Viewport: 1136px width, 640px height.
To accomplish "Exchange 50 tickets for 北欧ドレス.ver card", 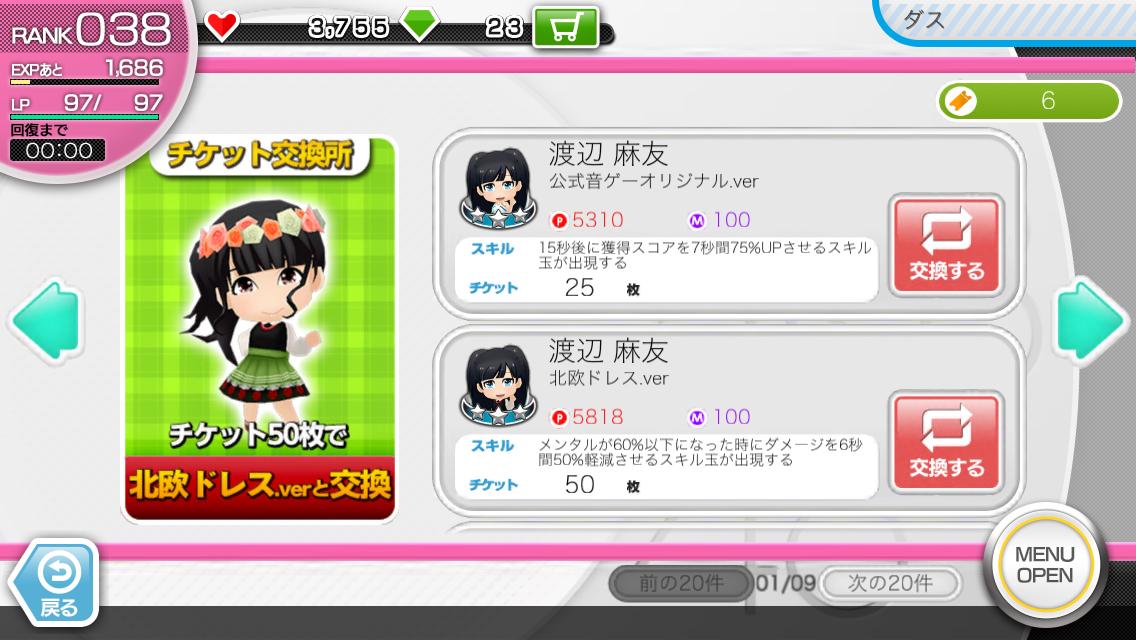I will pyautogui.click(x=946, y=443).
